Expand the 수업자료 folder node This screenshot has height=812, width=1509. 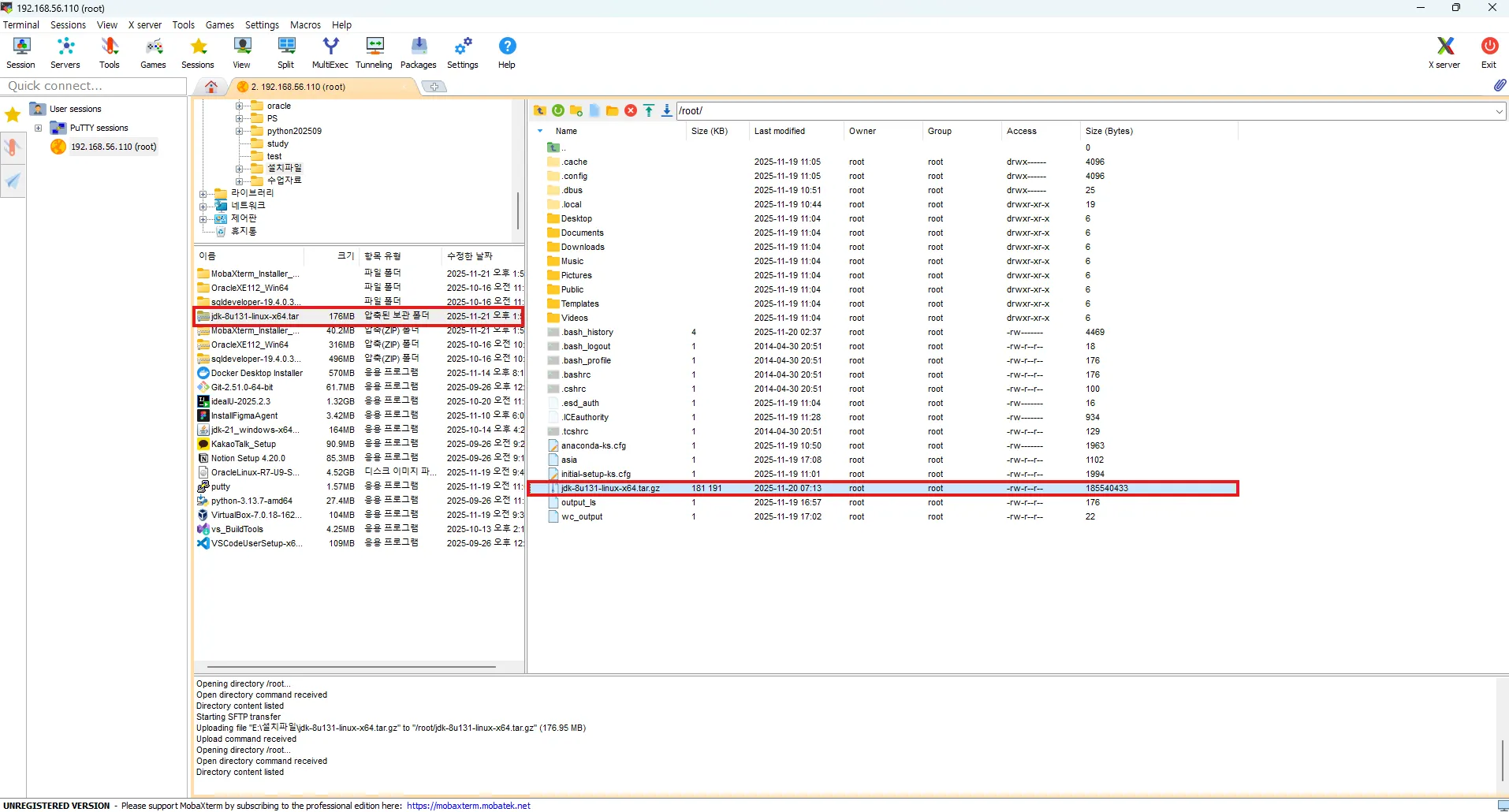239,181
